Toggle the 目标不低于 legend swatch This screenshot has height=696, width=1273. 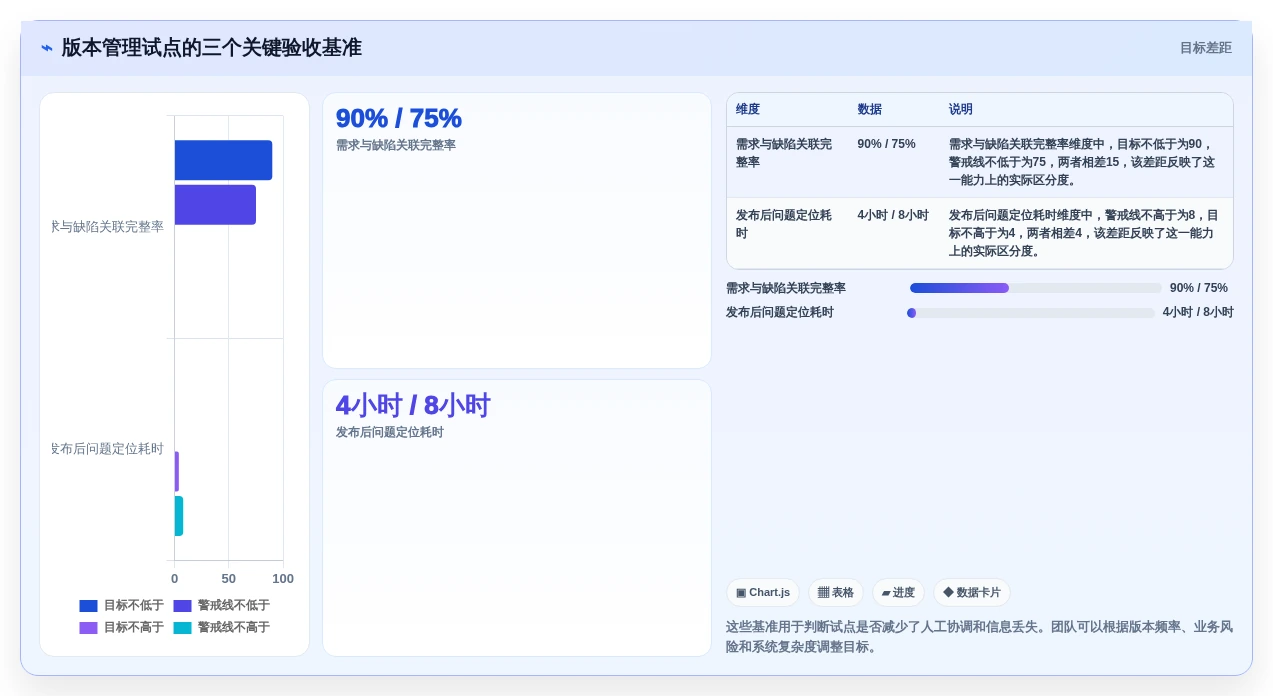tap(88, 606)
